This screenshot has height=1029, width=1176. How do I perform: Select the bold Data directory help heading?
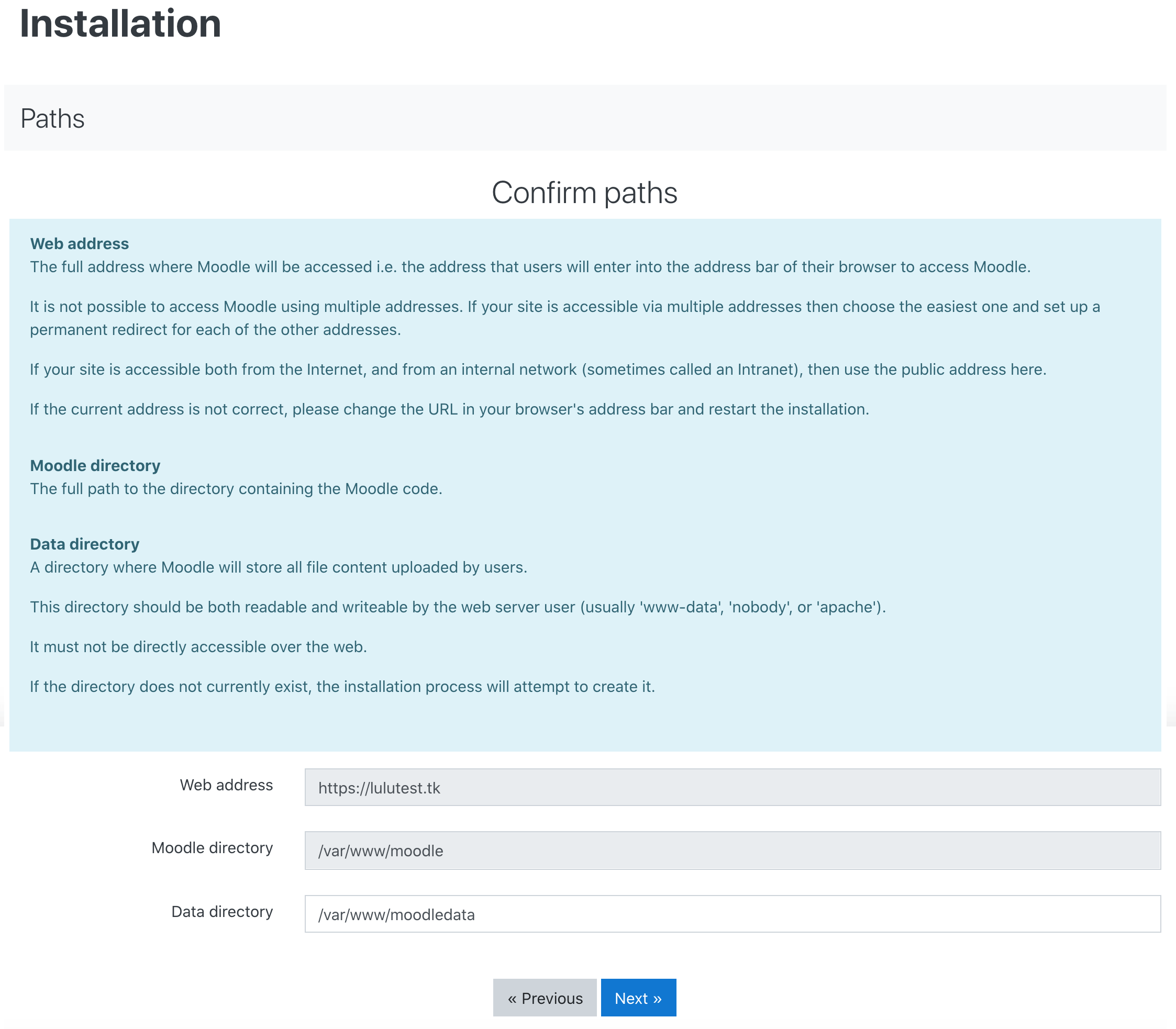point(84,544)
